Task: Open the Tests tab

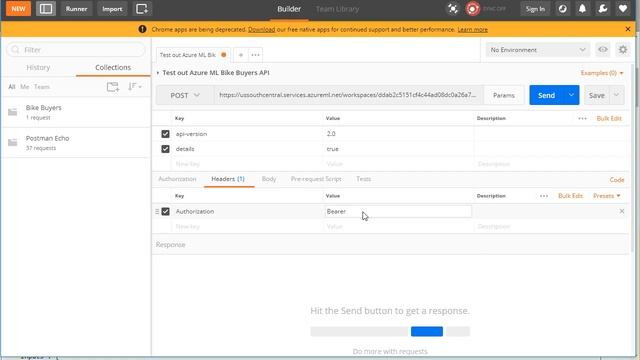Action: (363, 179)
